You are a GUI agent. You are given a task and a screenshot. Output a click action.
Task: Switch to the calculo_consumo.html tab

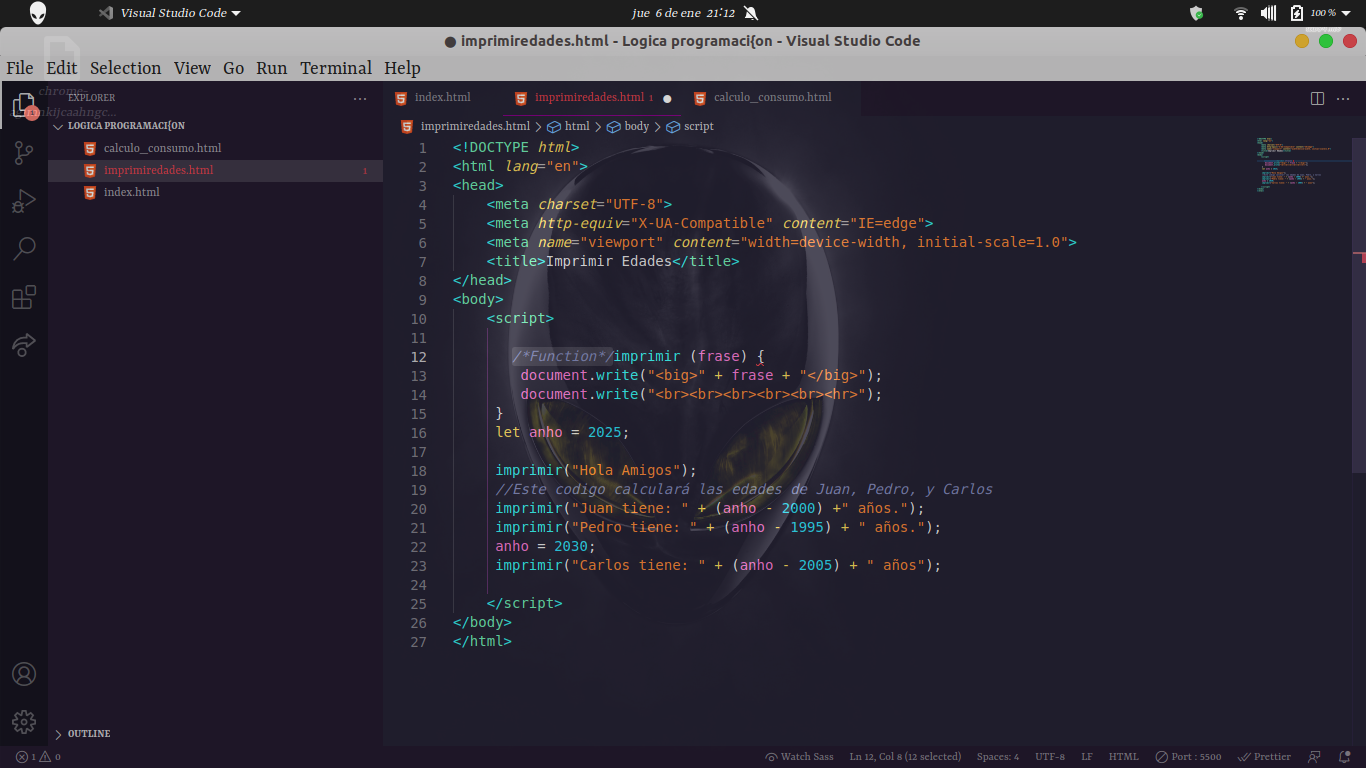tap(772, 98)
